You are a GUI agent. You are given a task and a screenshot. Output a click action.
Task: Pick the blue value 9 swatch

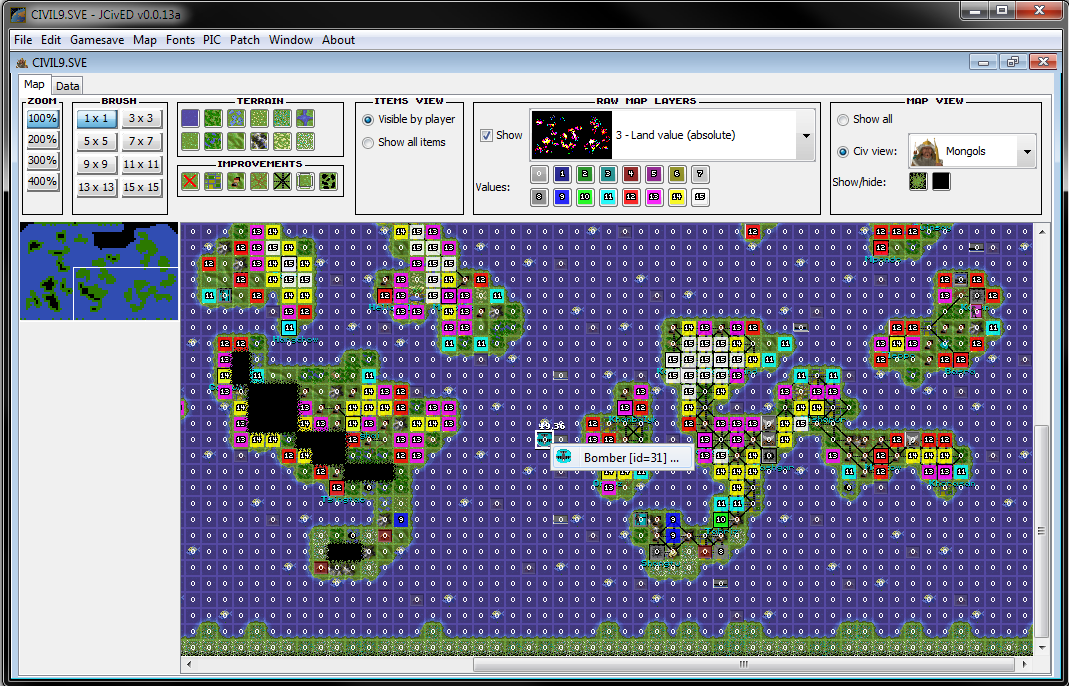(562, 198)
